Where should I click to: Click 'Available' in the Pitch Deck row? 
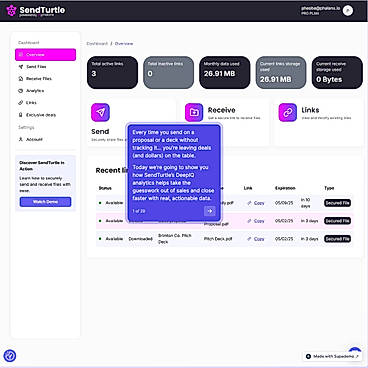tap(114, 239)
